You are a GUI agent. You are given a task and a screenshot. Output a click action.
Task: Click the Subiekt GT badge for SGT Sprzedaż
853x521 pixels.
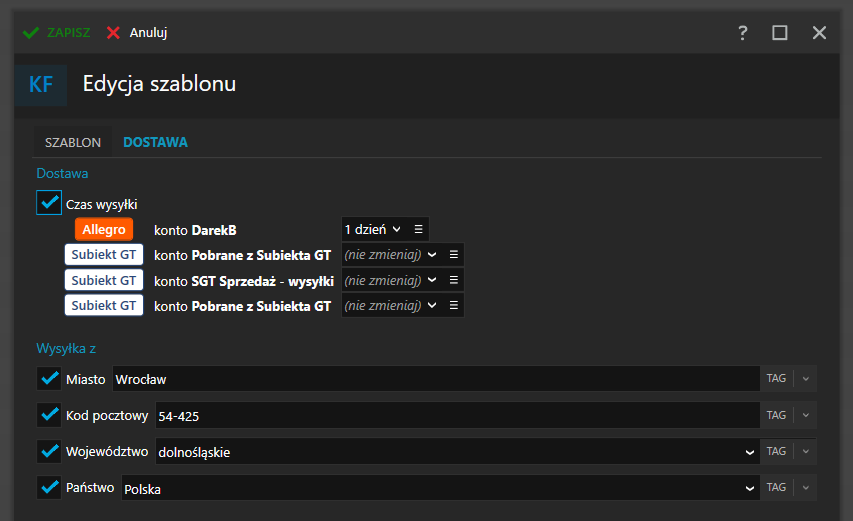pyautogui.click(x=104, y=280)
